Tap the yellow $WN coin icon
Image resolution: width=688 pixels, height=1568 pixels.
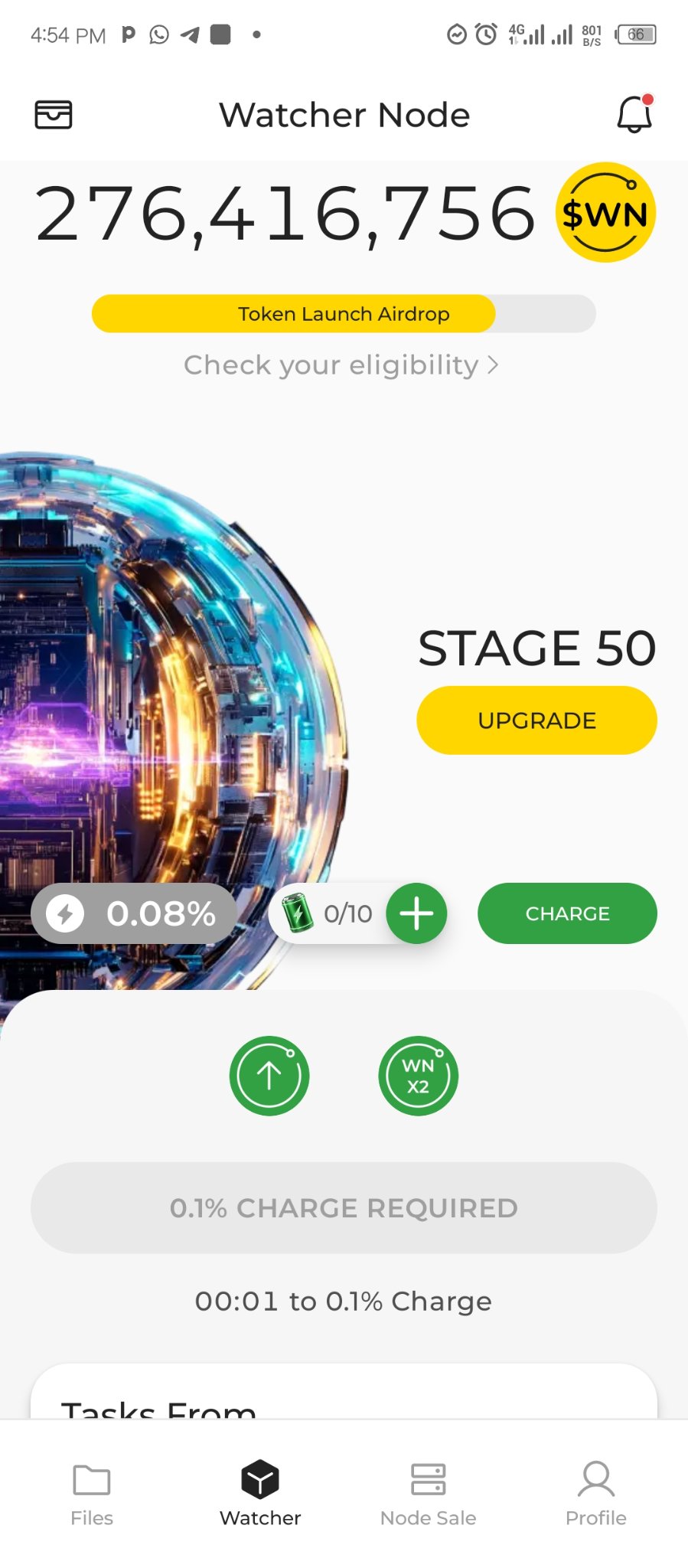point(605,213)
